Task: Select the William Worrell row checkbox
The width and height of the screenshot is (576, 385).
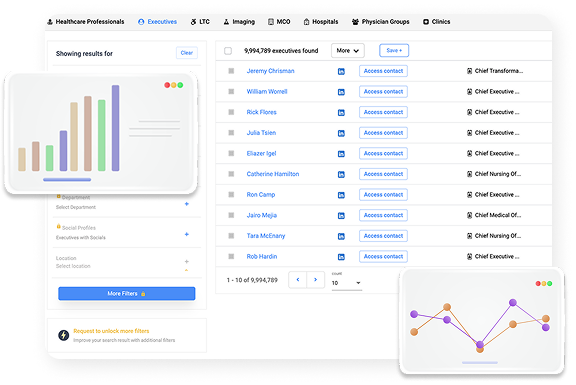Action: [231, 91]
